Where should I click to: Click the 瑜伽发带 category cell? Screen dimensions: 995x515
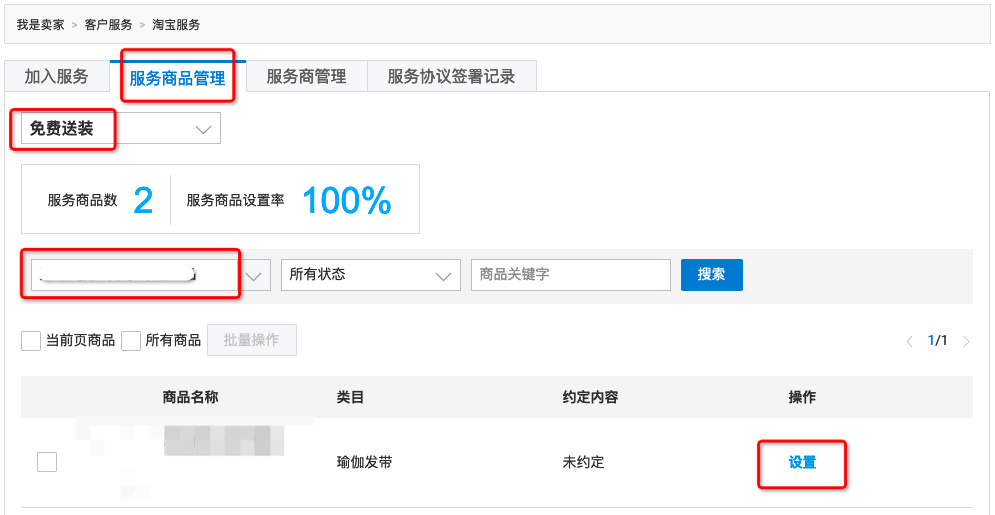coord(364,462)
